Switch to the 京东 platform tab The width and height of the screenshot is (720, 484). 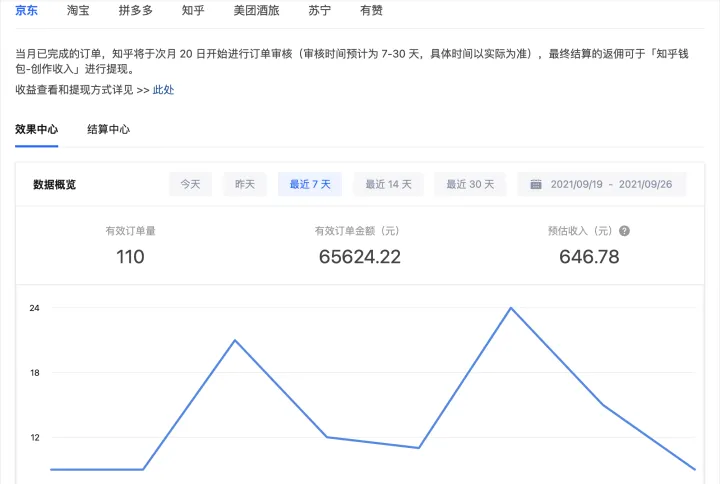click(x=26, y=10)
